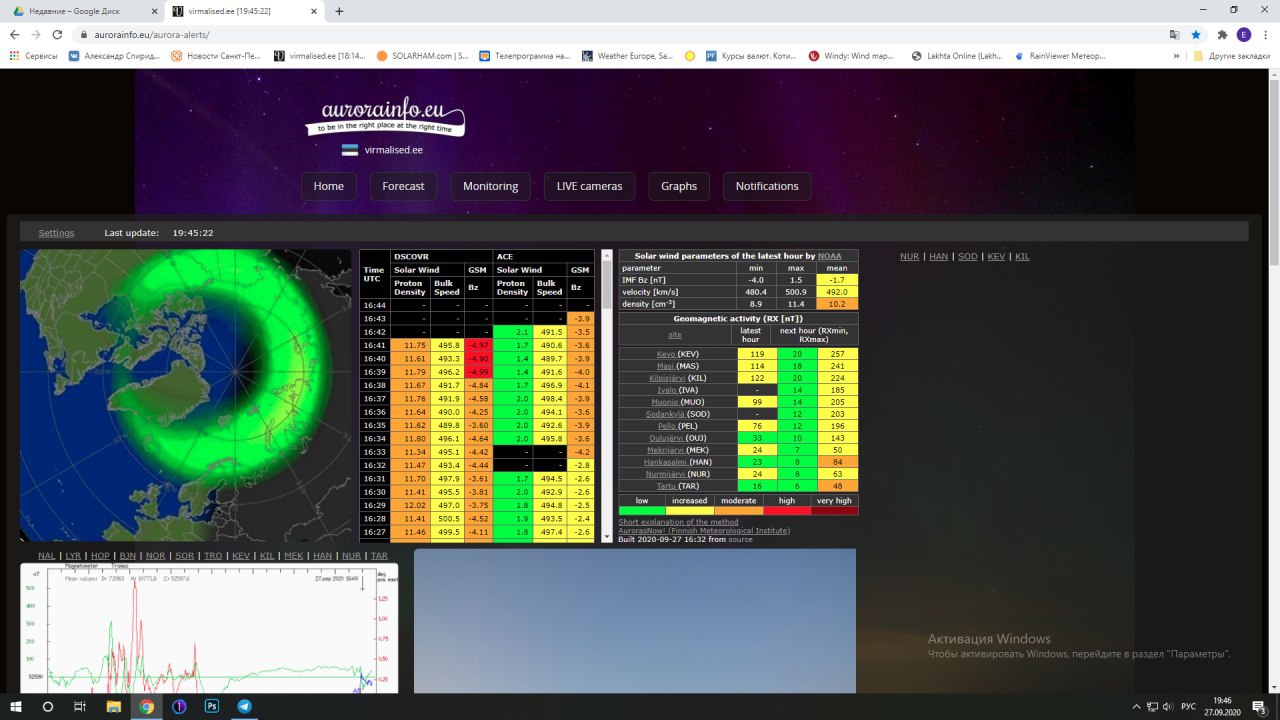Screen dimensions: 1280x720
Task: Open the LIVE cameras menu item
Action: 589,186
